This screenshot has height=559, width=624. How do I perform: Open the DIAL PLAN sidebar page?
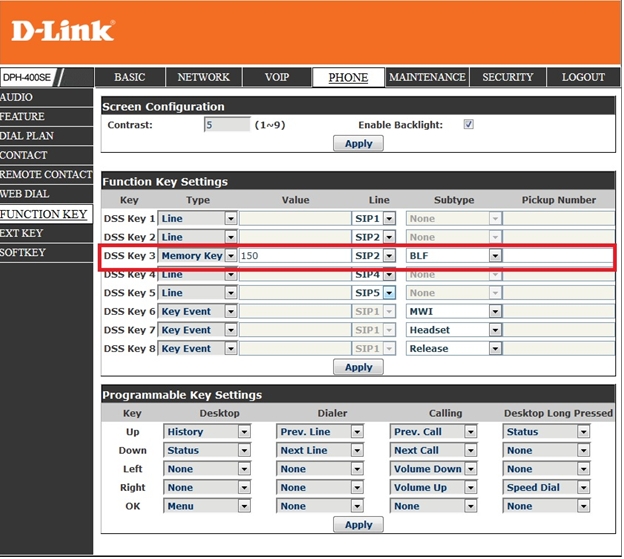(x=27, y=136)
